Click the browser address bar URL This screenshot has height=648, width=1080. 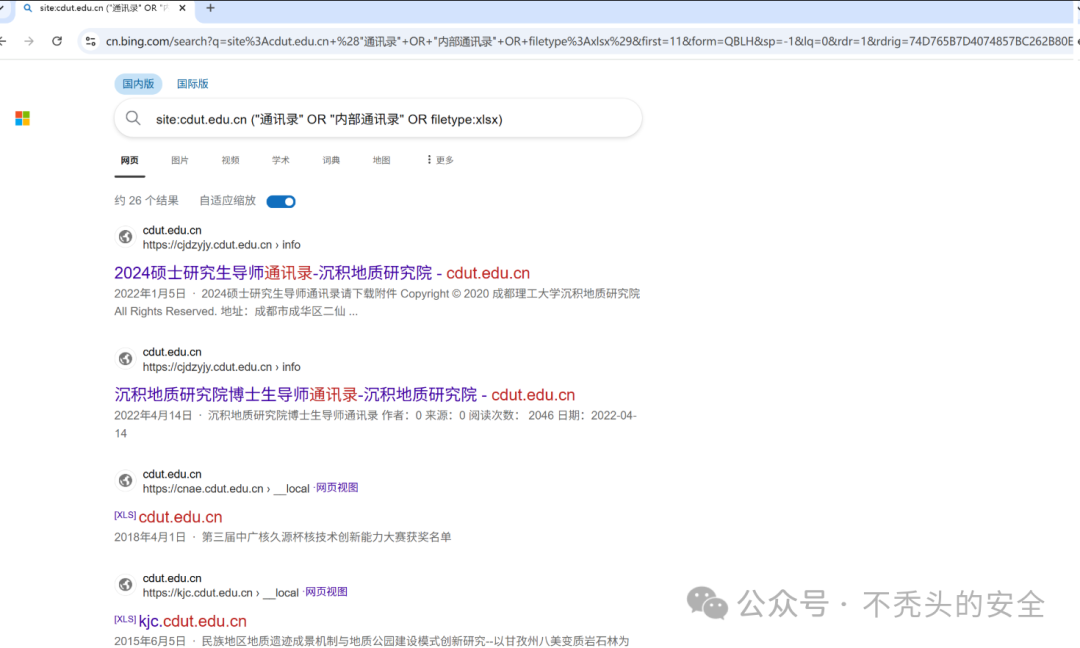589,41
